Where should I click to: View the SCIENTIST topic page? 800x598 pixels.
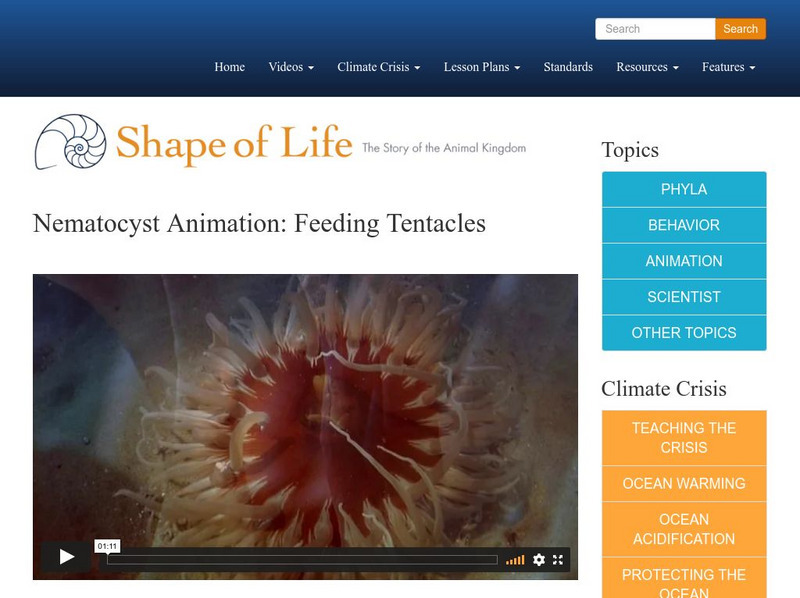(x=683, y=297)
